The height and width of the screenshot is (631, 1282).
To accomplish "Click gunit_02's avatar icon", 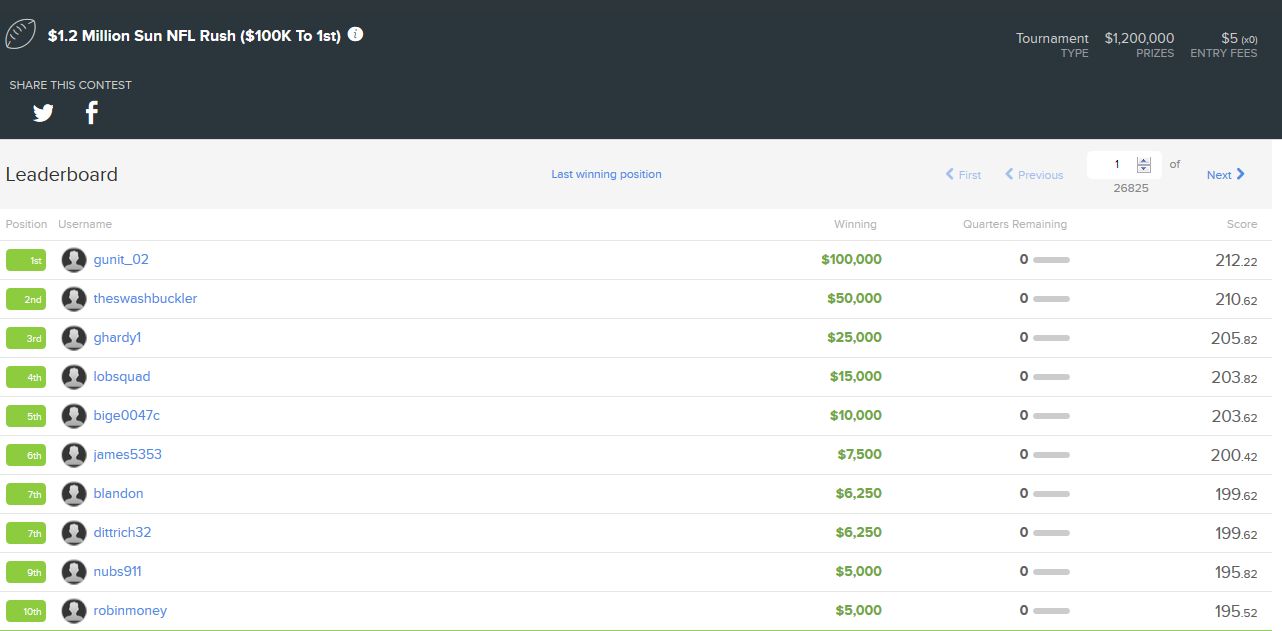I will (74, 260).
